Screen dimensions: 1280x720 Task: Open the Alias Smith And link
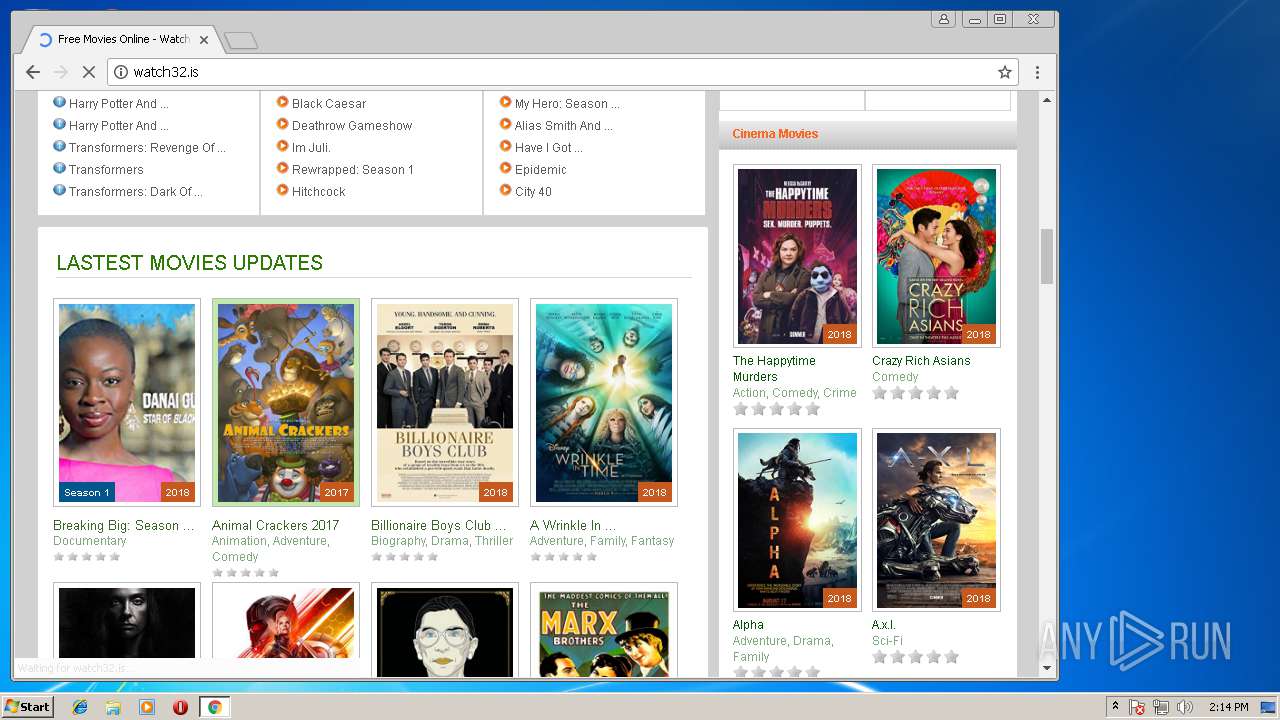[x=564, y=125]
